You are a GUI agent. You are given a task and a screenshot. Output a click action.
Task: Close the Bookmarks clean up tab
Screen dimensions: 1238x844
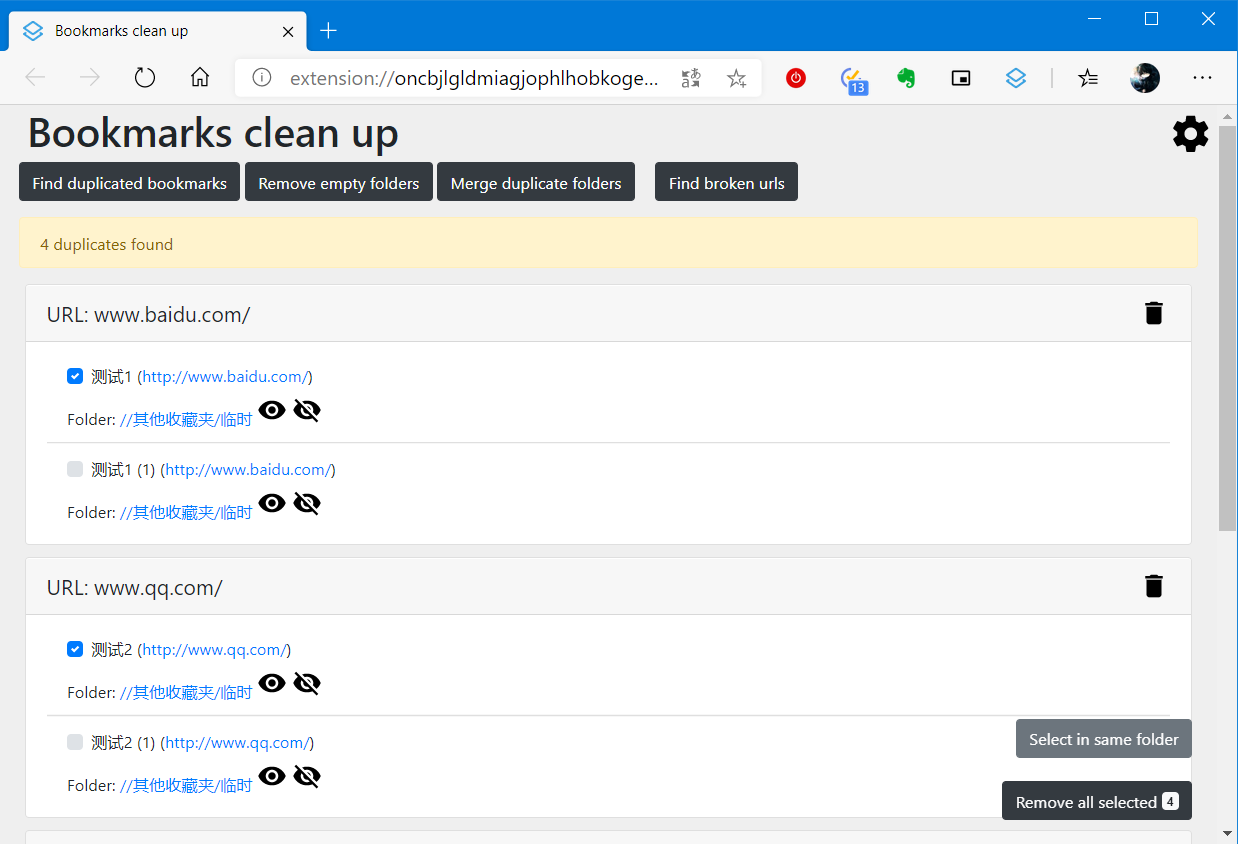(288, 32)
